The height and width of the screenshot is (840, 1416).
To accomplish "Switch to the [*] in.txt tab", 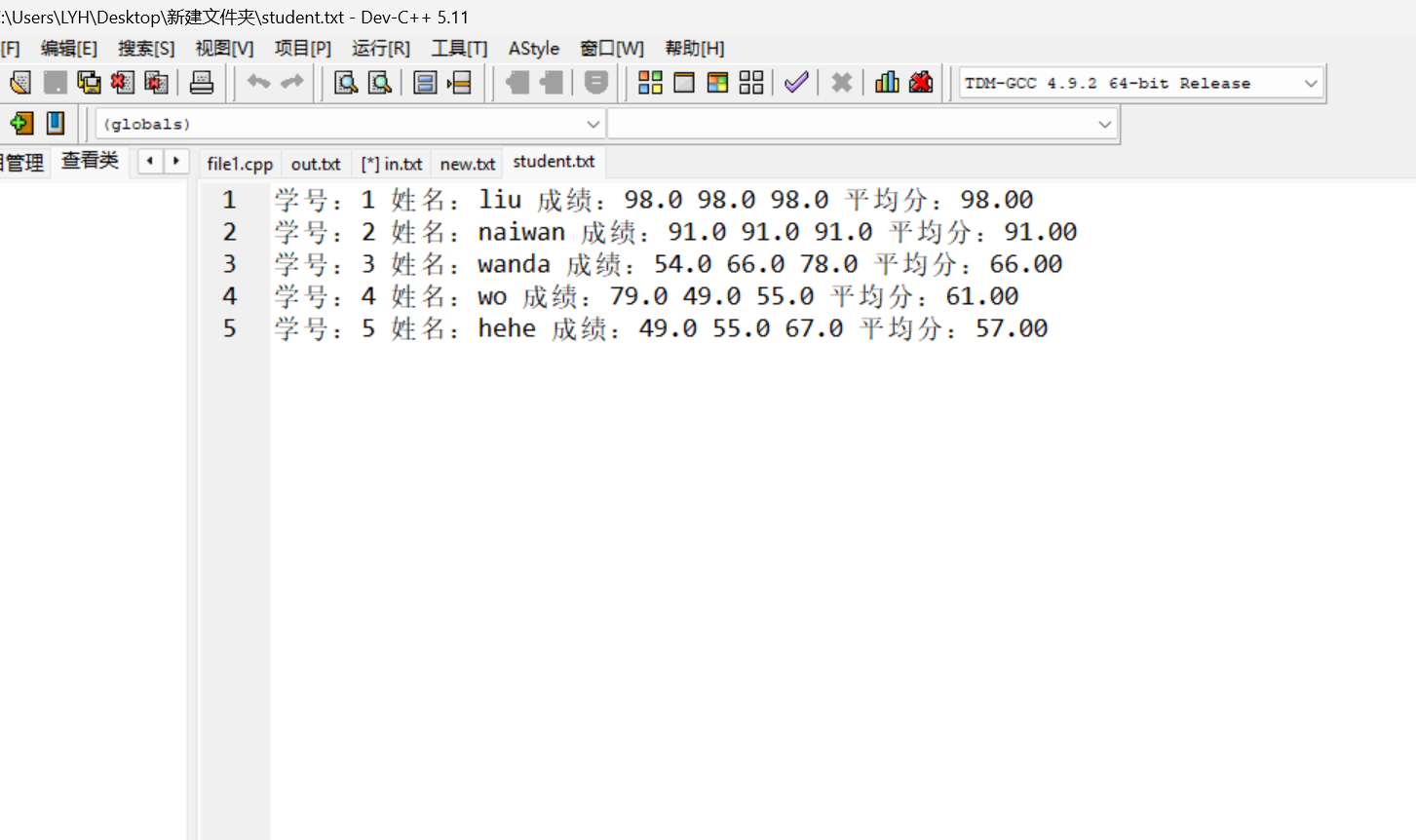I will 392,164.
